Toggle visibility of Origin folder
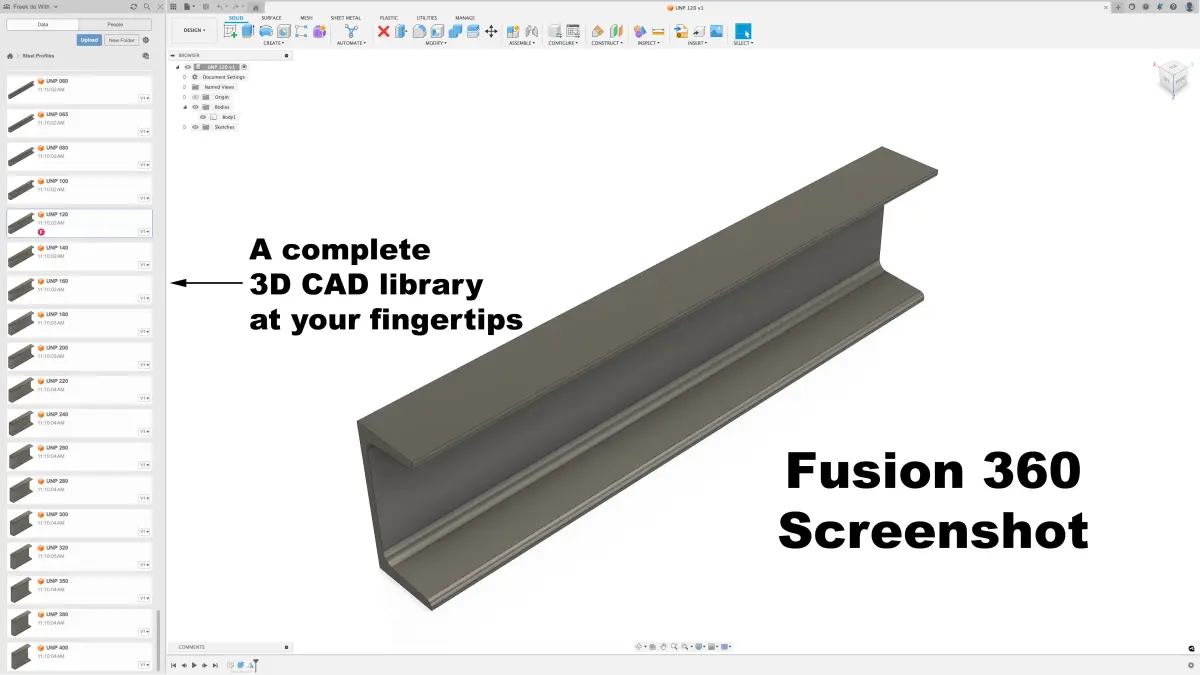The image size is (1200, 675). point(195,97)
